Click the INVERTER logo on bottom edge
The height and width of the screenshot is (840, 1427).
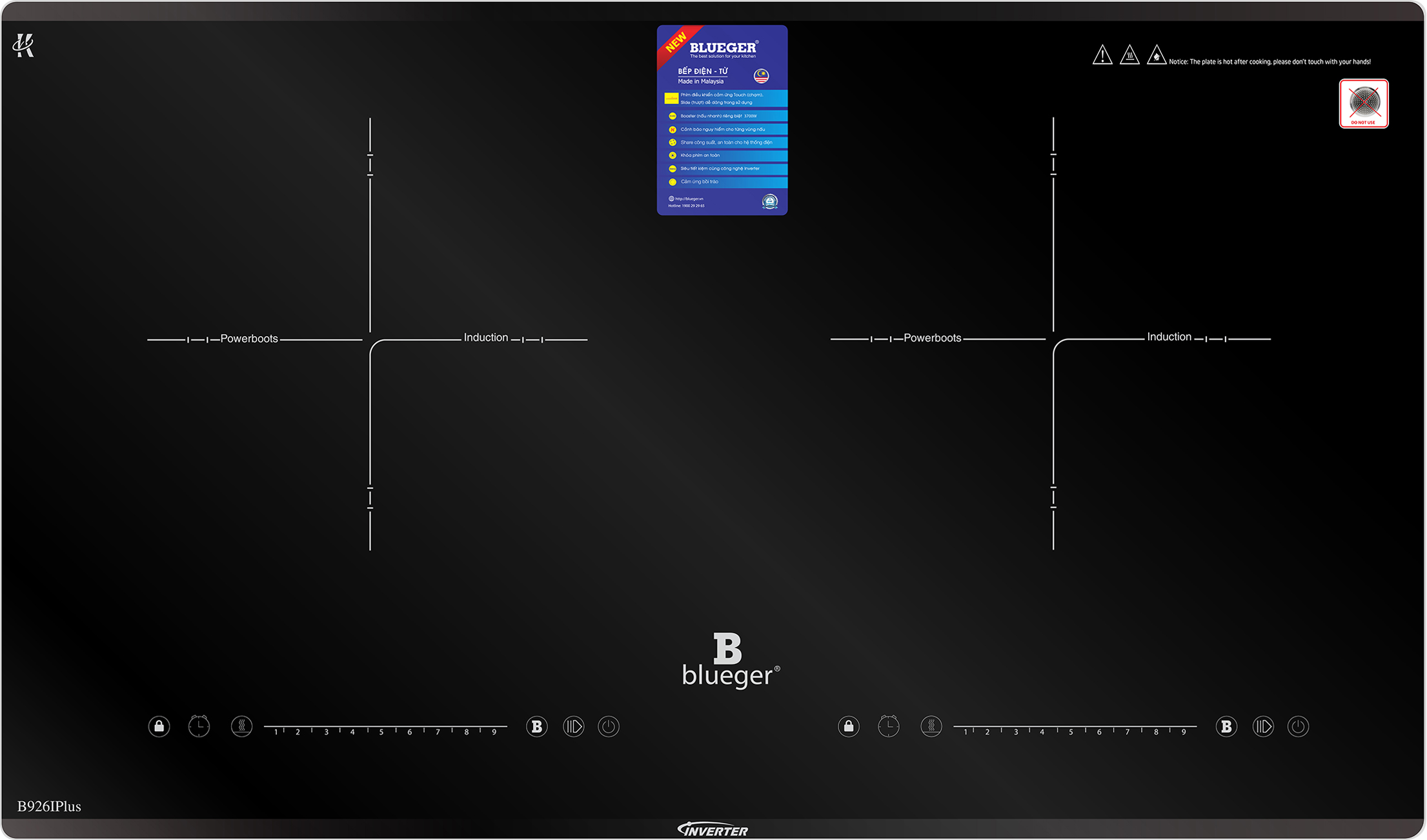point(713,830)
